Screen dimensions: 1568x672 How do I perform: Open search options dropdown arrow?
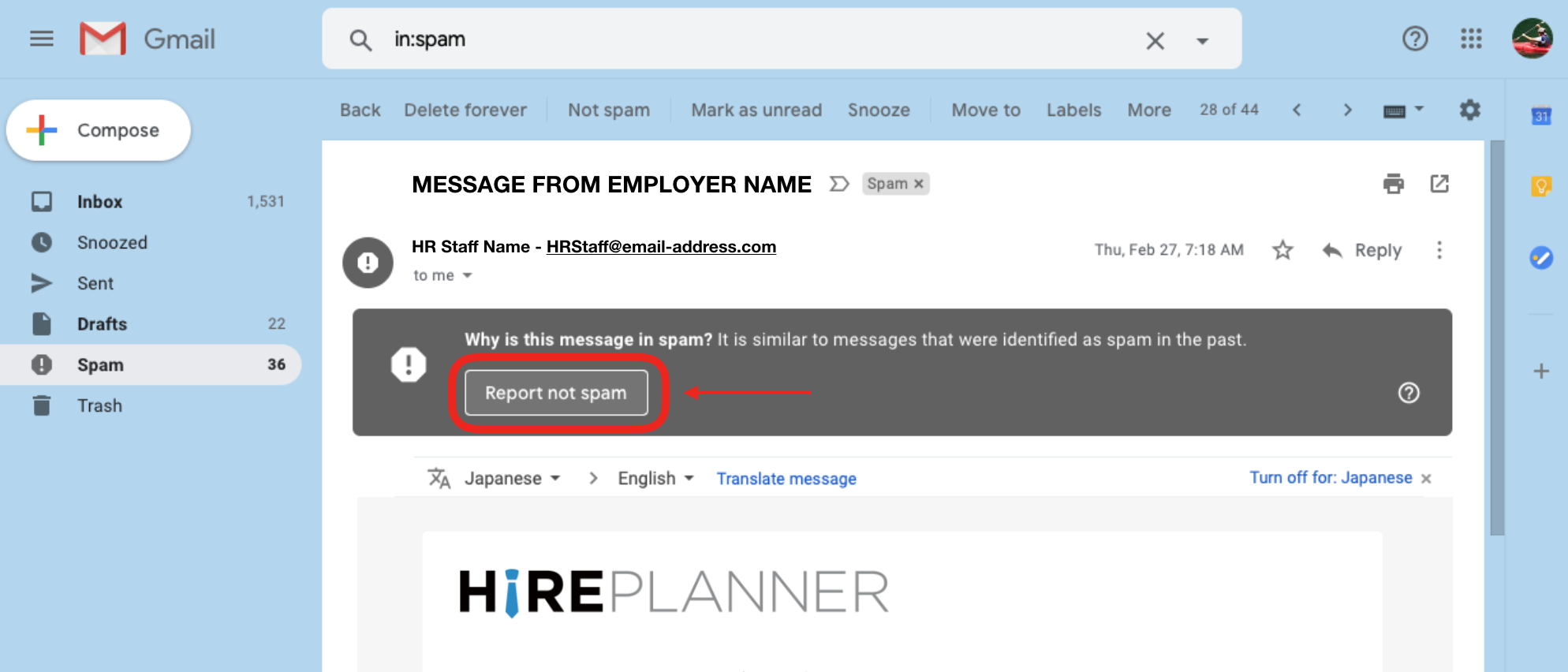click(1202, 41)
